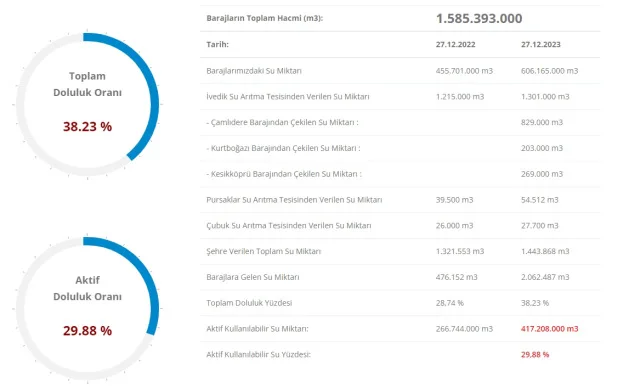Select the value 26.000 m3

pyautogui.click(x=454, y=226)
